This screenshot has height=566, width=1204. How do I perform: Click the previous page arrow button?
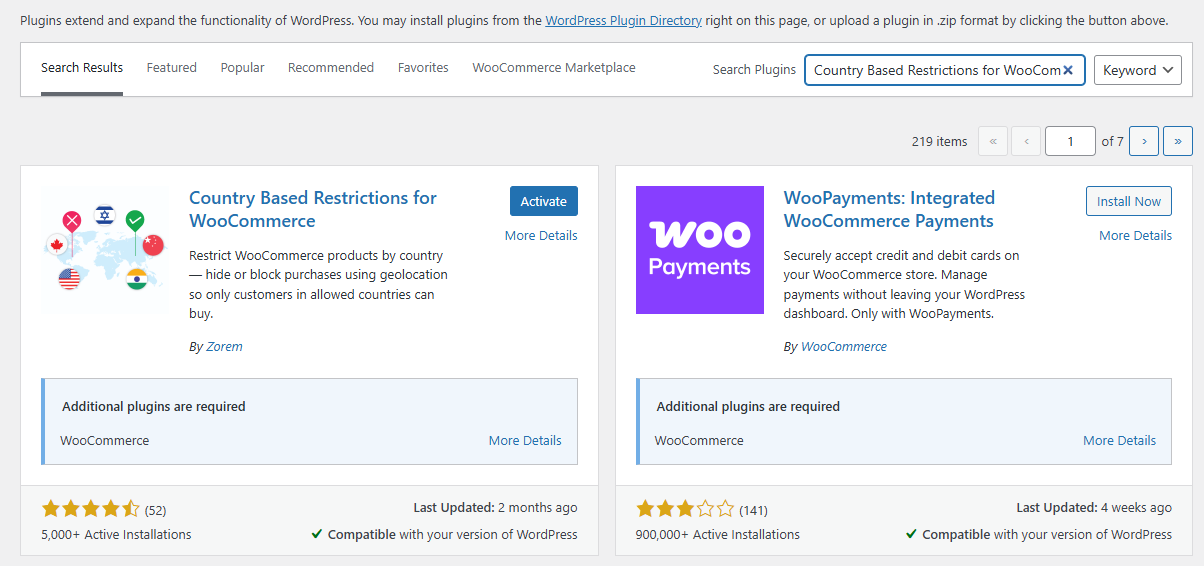pos(1026,141)
